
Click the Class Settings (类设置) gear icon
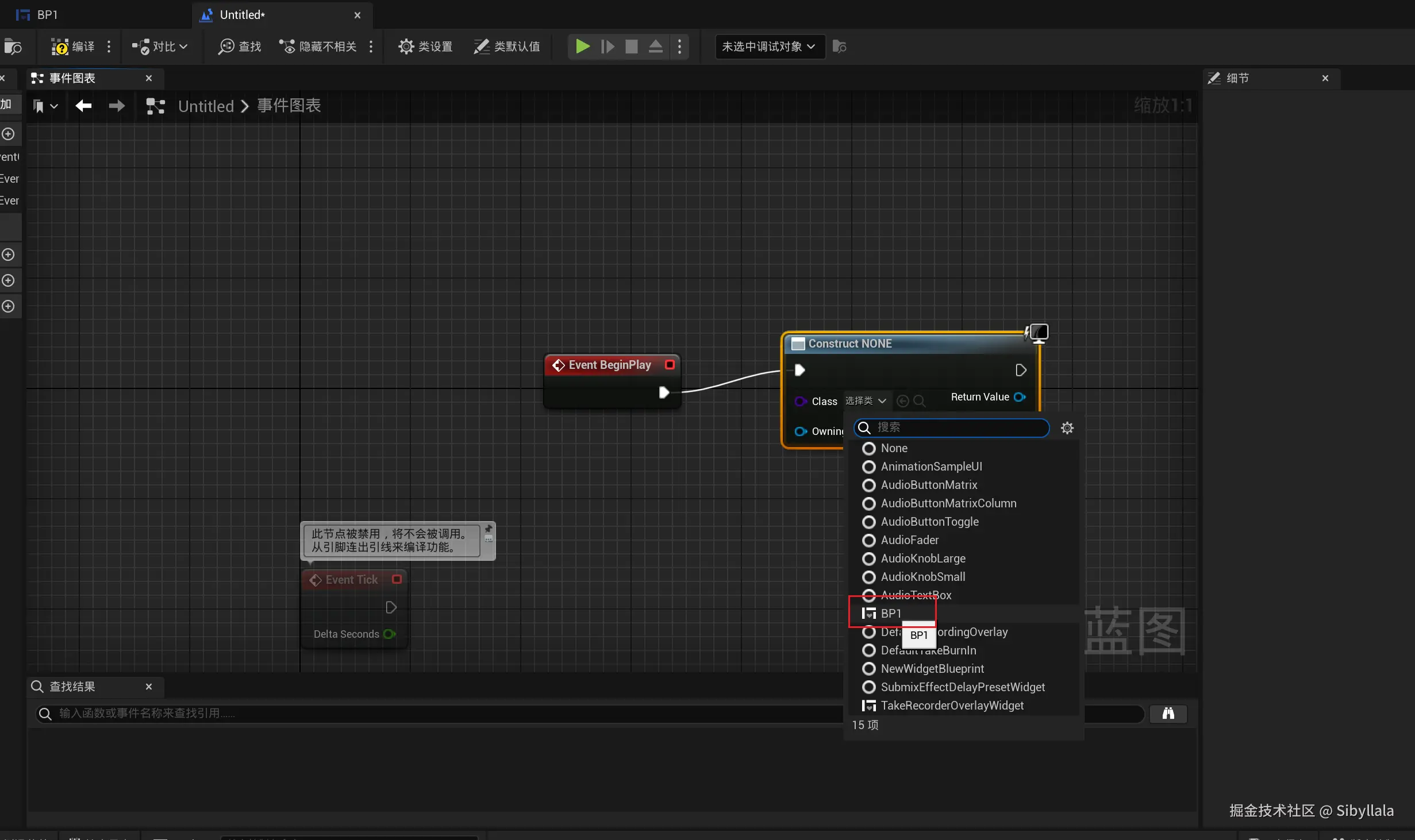pos(406,47)
